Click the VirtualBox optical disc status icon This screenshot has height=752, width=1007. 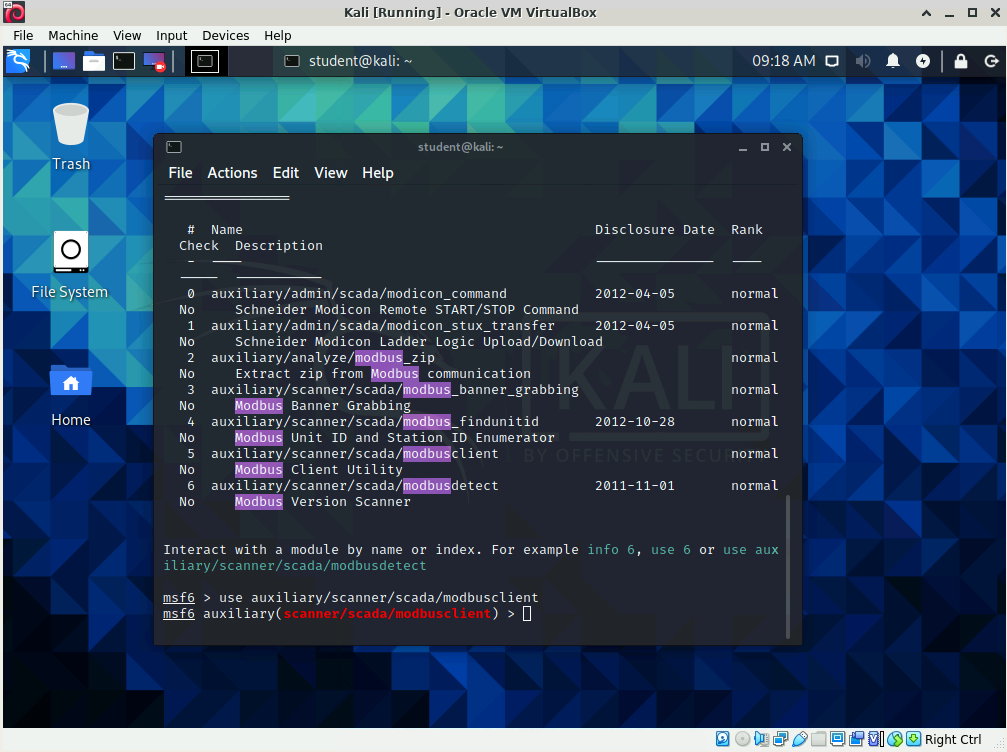point(742,739)
